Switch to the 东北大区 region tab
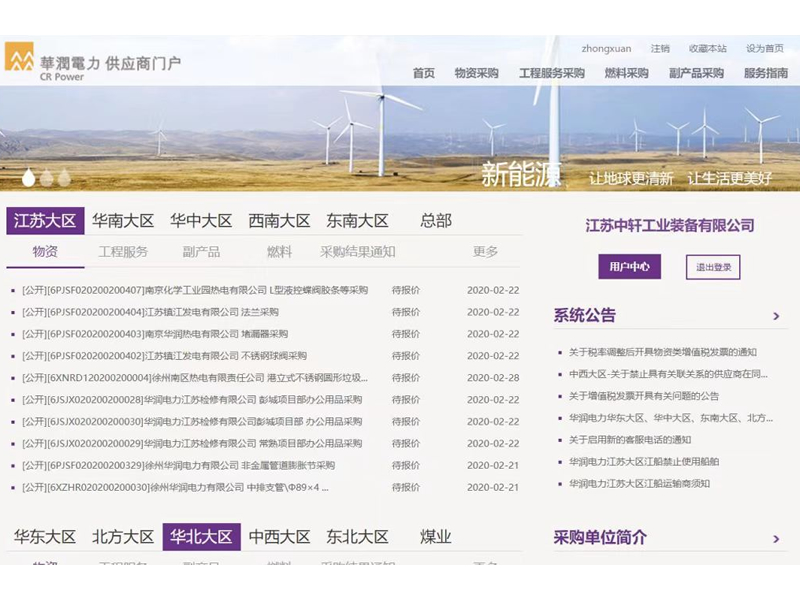 (x=357, y=537)
